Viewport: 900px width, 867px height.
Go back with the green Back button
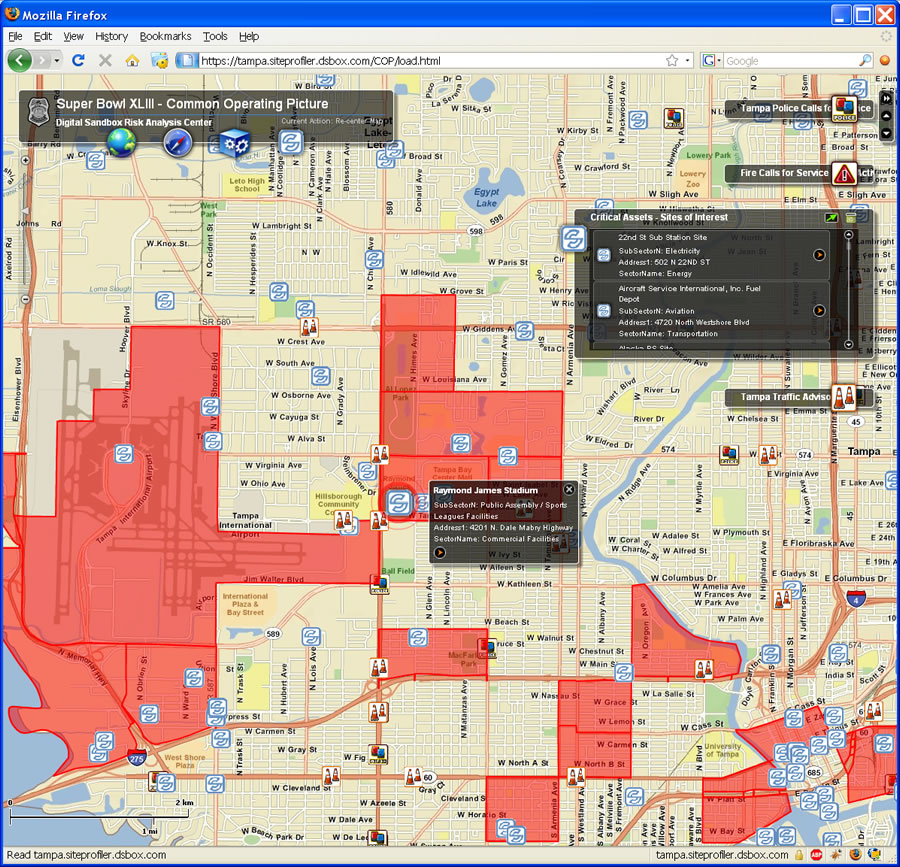(x=19, y=60)
